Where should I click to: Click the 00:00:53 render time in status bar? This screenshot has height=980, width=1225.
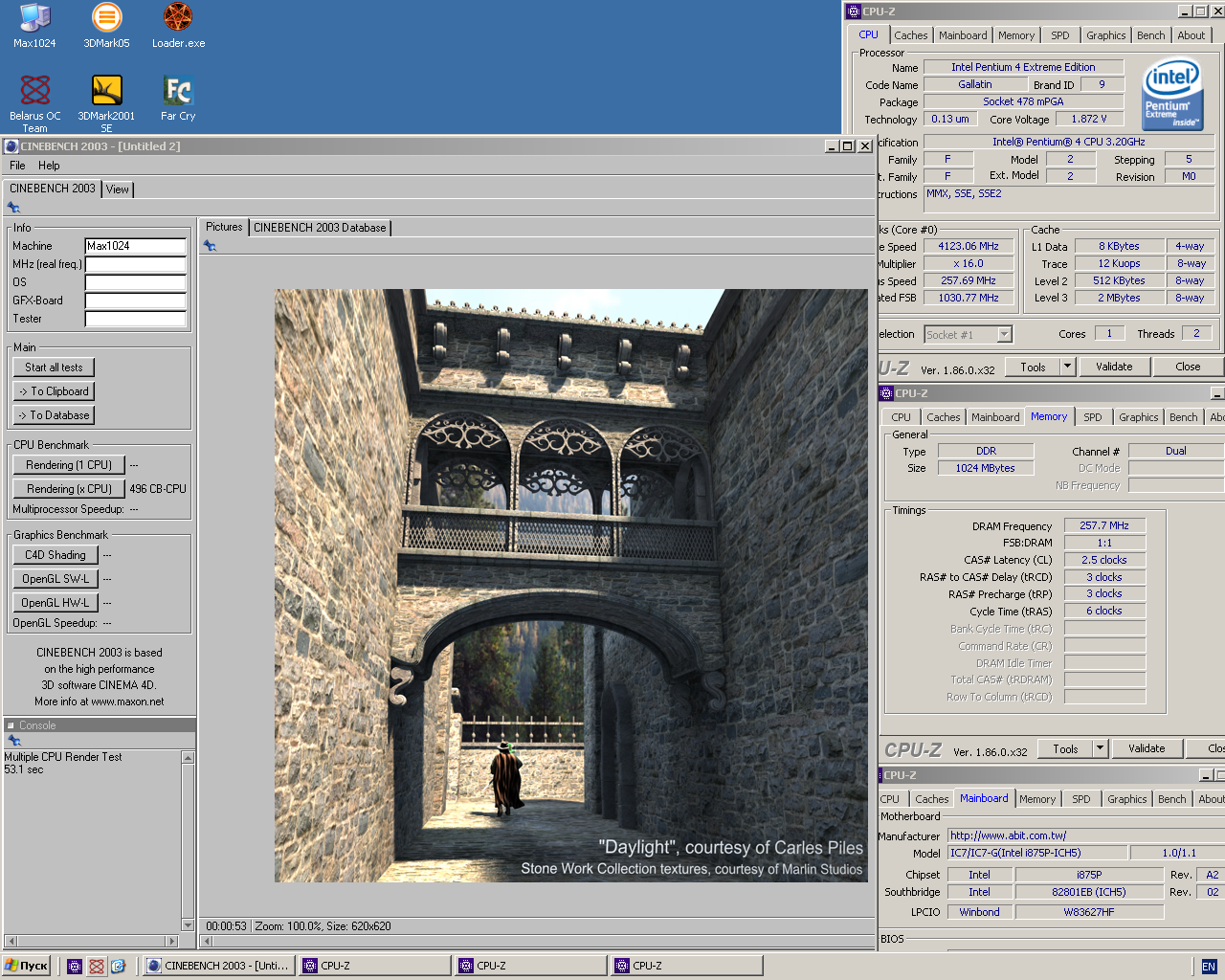click(226, 926)
